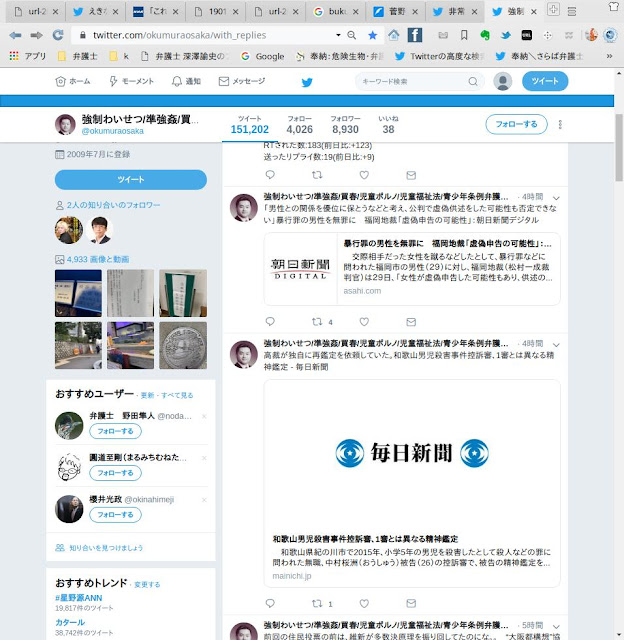Click the home extension icon in the toolbar
This screenshot has height=640, width=624.
coord(393,35)
